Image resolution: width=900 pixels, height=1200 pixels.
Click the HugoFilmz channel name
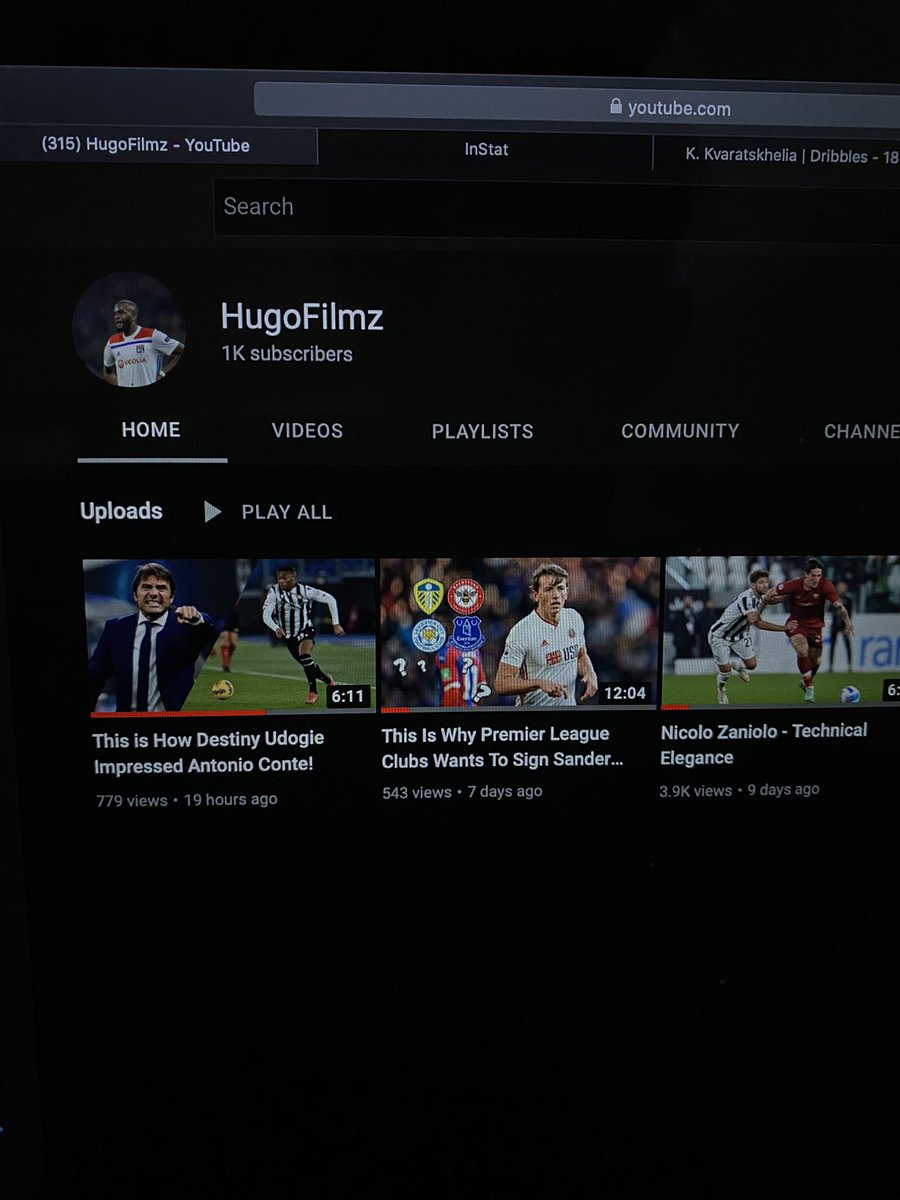(x=302, y=318)
